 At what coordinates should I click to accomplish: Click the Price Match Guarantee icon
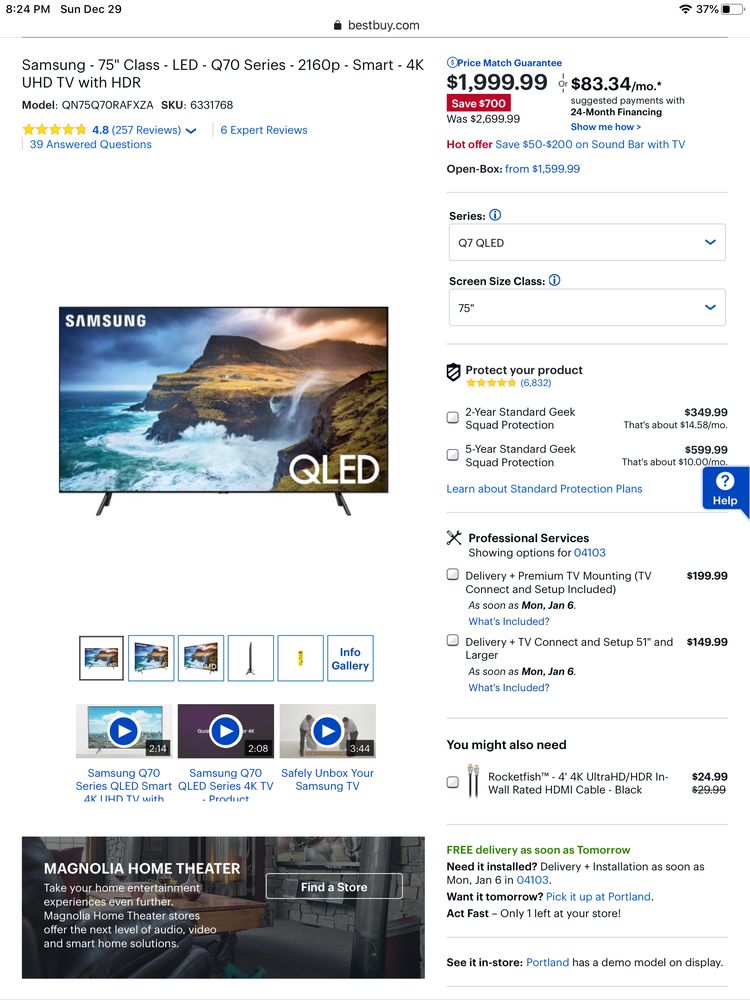point(452,62)
